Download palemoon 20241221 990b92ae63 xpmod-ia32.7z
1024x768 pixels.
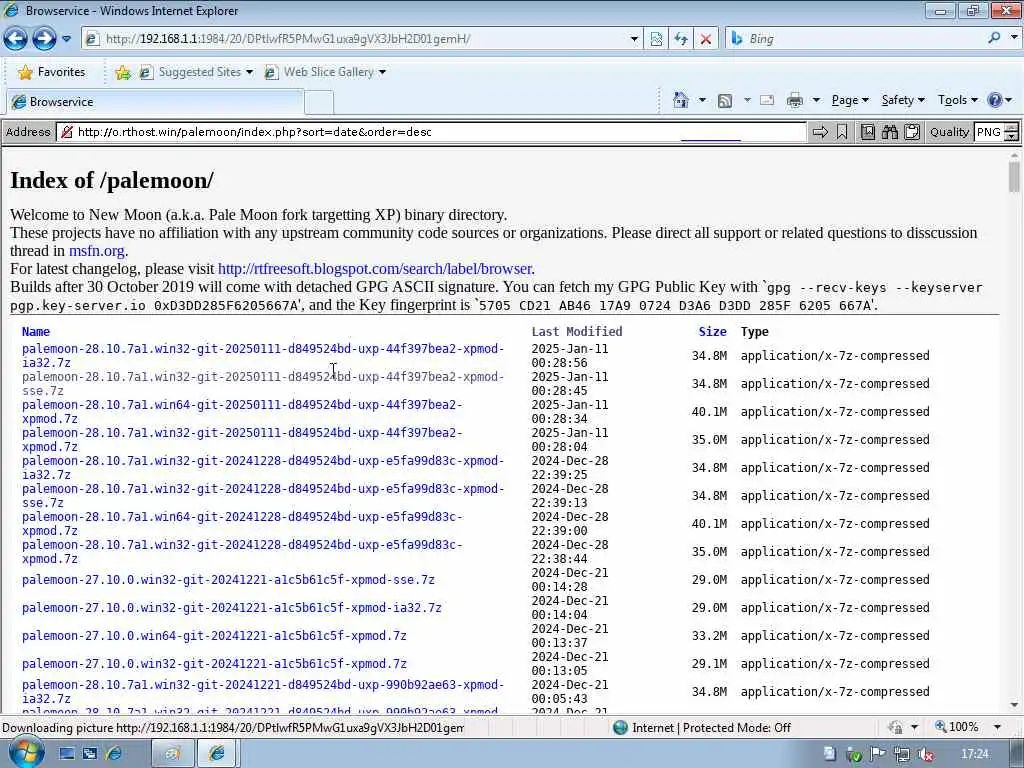point(263,692)
